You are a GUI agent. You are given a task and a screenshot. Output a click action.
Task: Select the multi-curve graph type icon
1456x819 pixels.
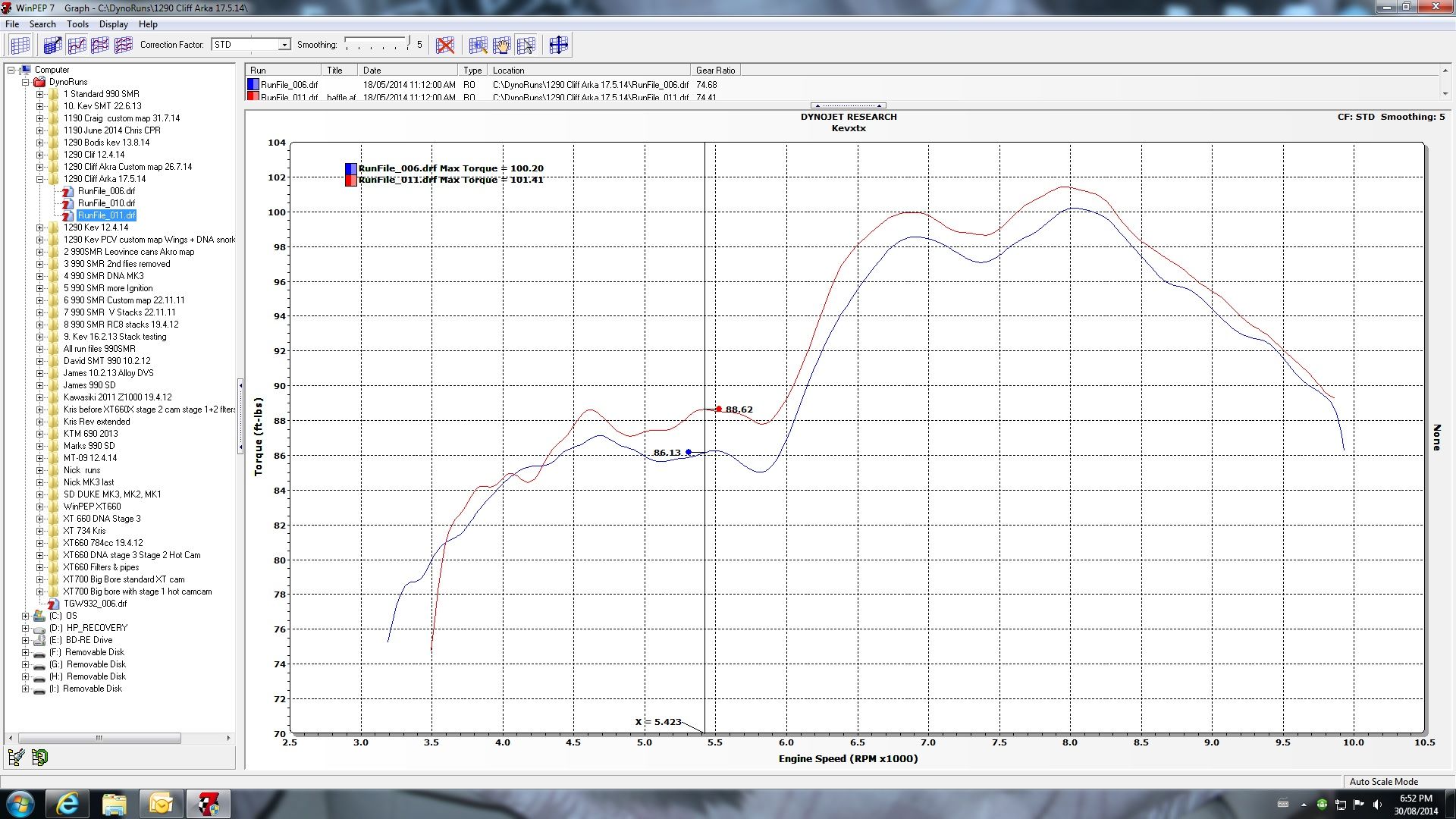[124, 45]
